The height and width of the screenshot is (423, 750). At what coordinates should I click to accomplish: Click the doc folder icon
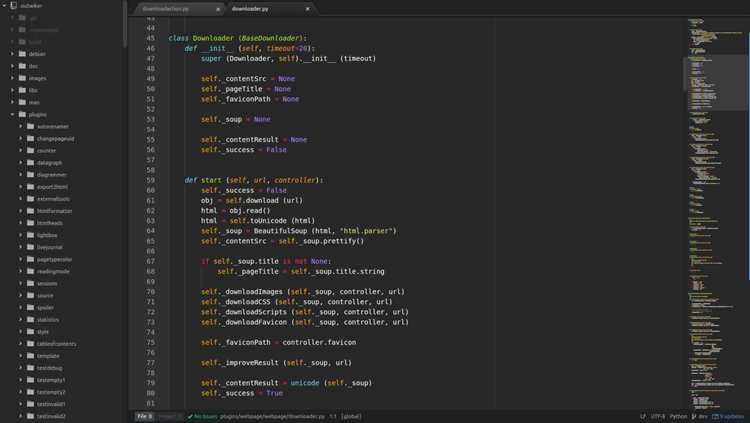(x=22, y=66)
